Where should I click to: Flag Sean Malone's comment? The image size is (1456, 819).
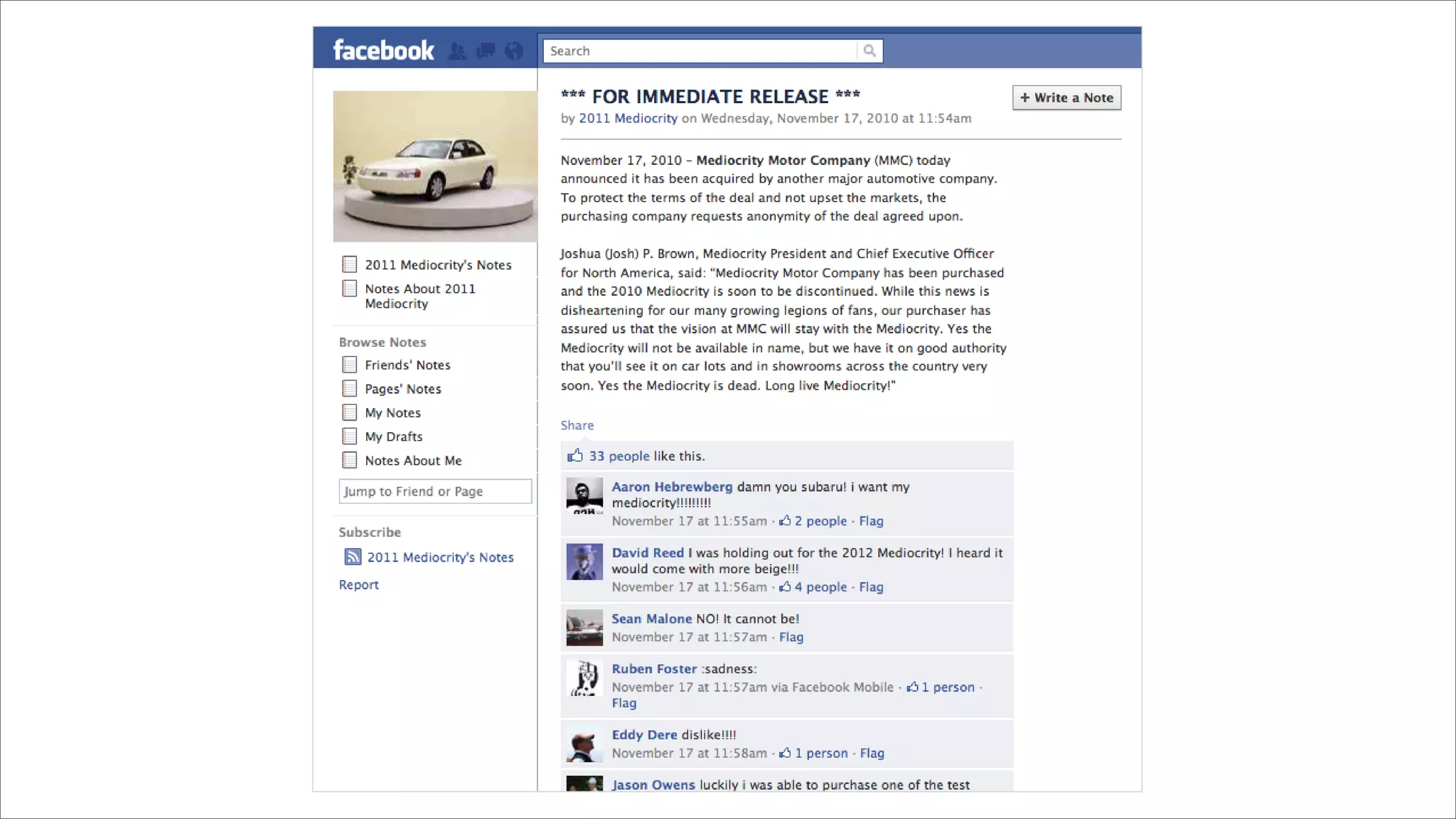point(791,638)
